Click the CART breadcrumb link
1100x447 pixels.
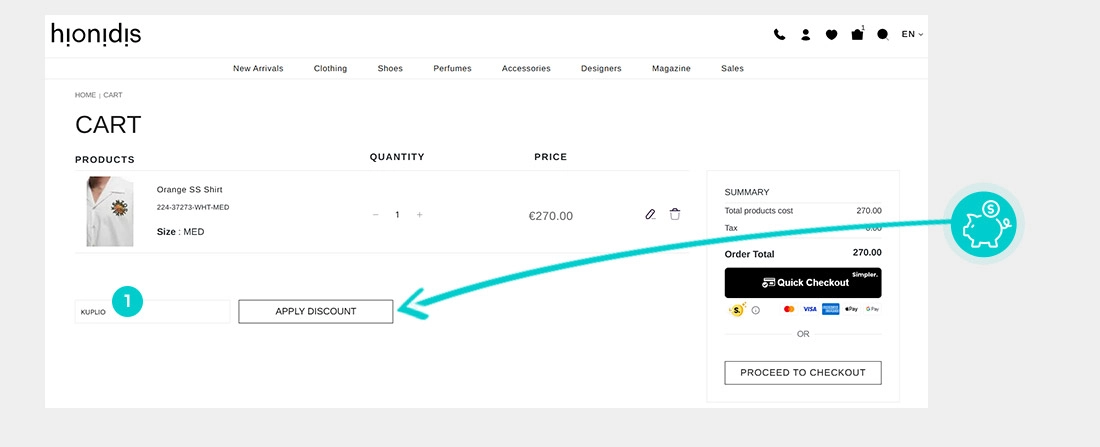pos(113,95)
